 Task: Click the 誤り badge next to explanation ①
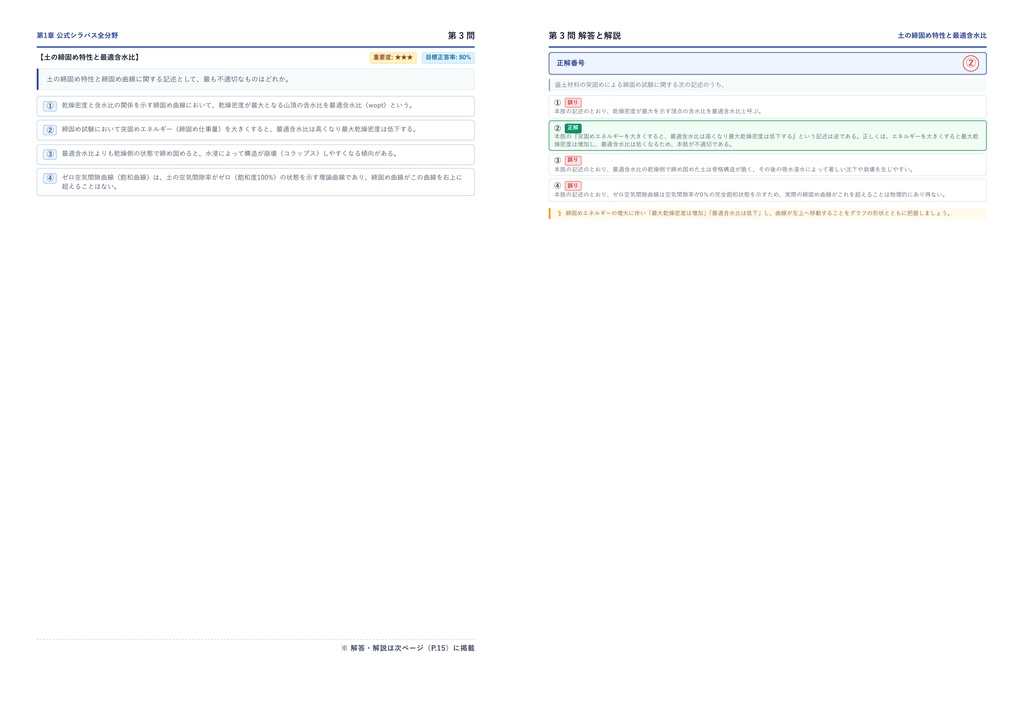coord(573,102)
